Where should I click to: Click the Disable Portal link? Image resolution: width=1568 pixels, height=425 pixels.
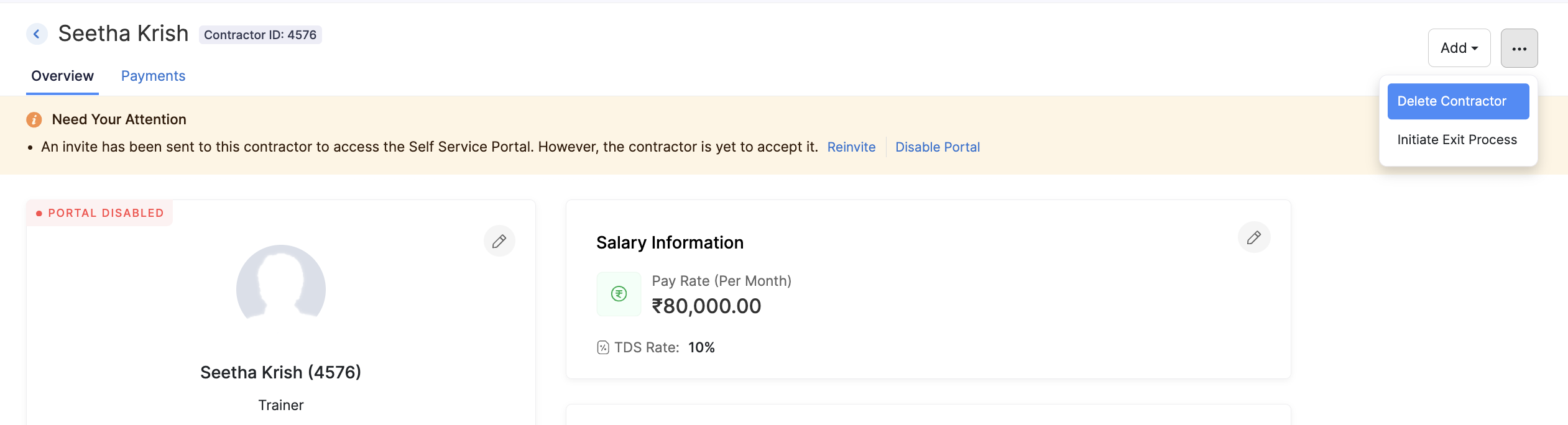click(x=938, y=147)
